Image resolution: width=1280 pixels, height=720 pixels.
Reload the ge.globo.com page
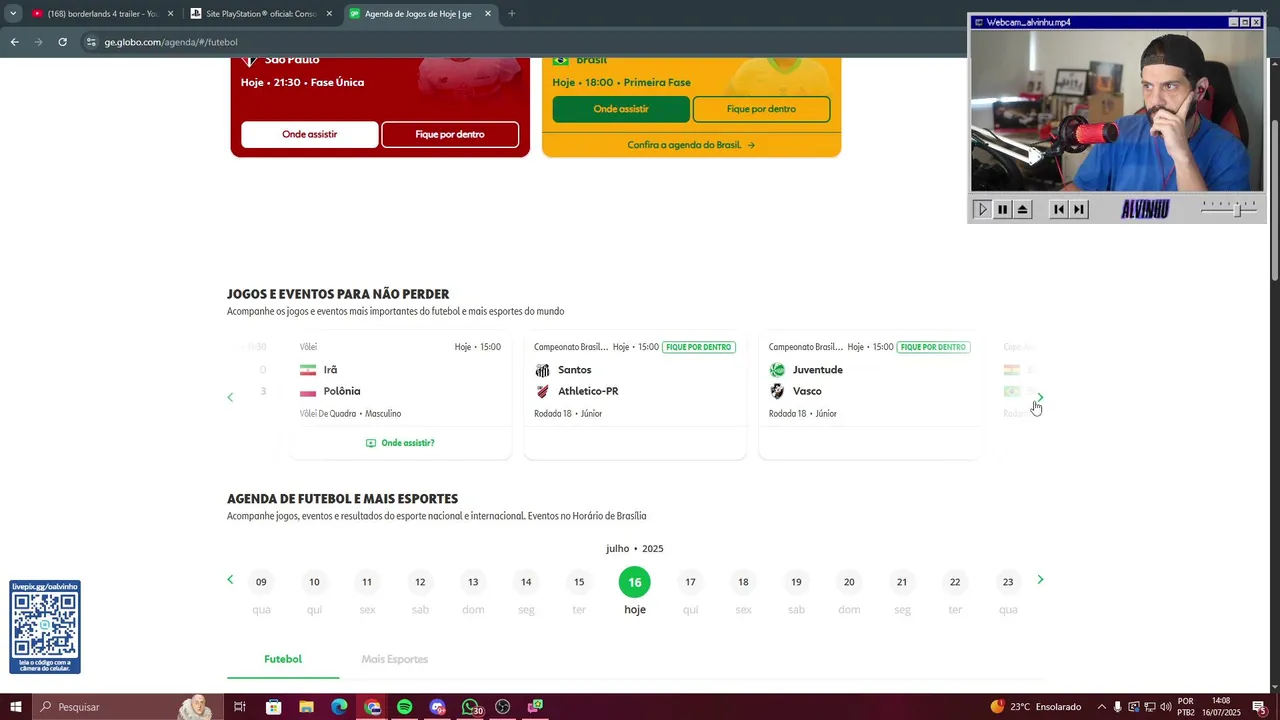point(62,42)
